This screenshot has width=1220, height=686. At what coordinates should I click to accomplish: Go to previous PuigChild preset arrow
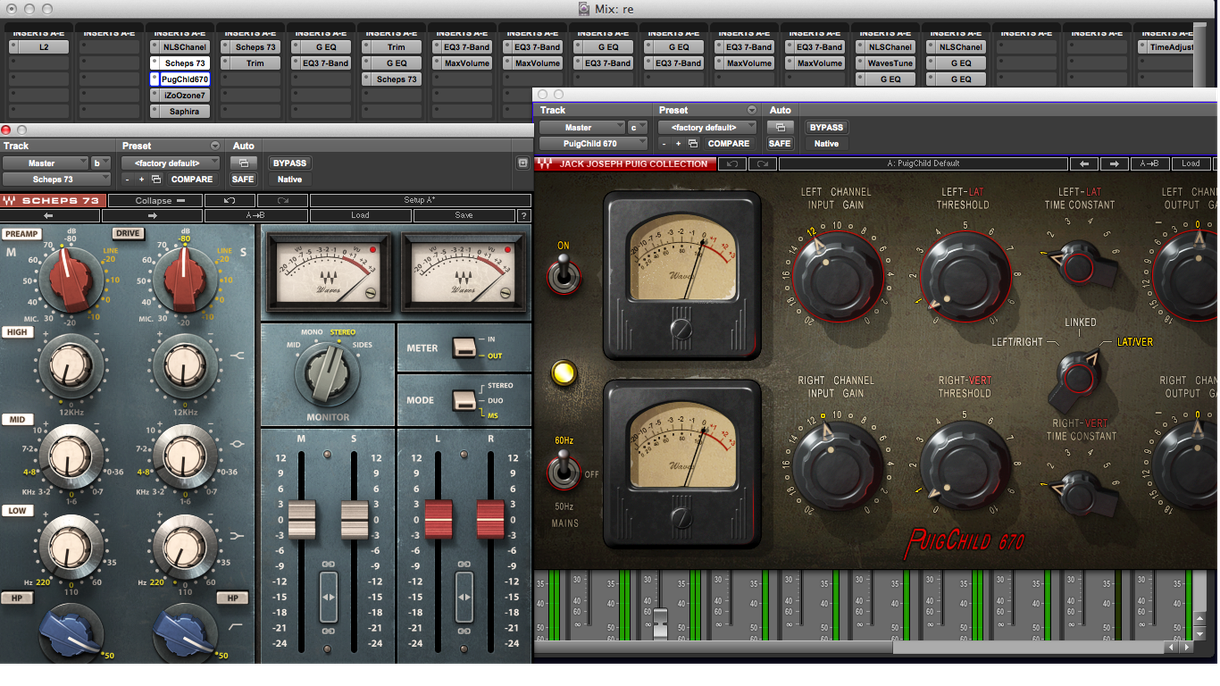coord(1084,164)
